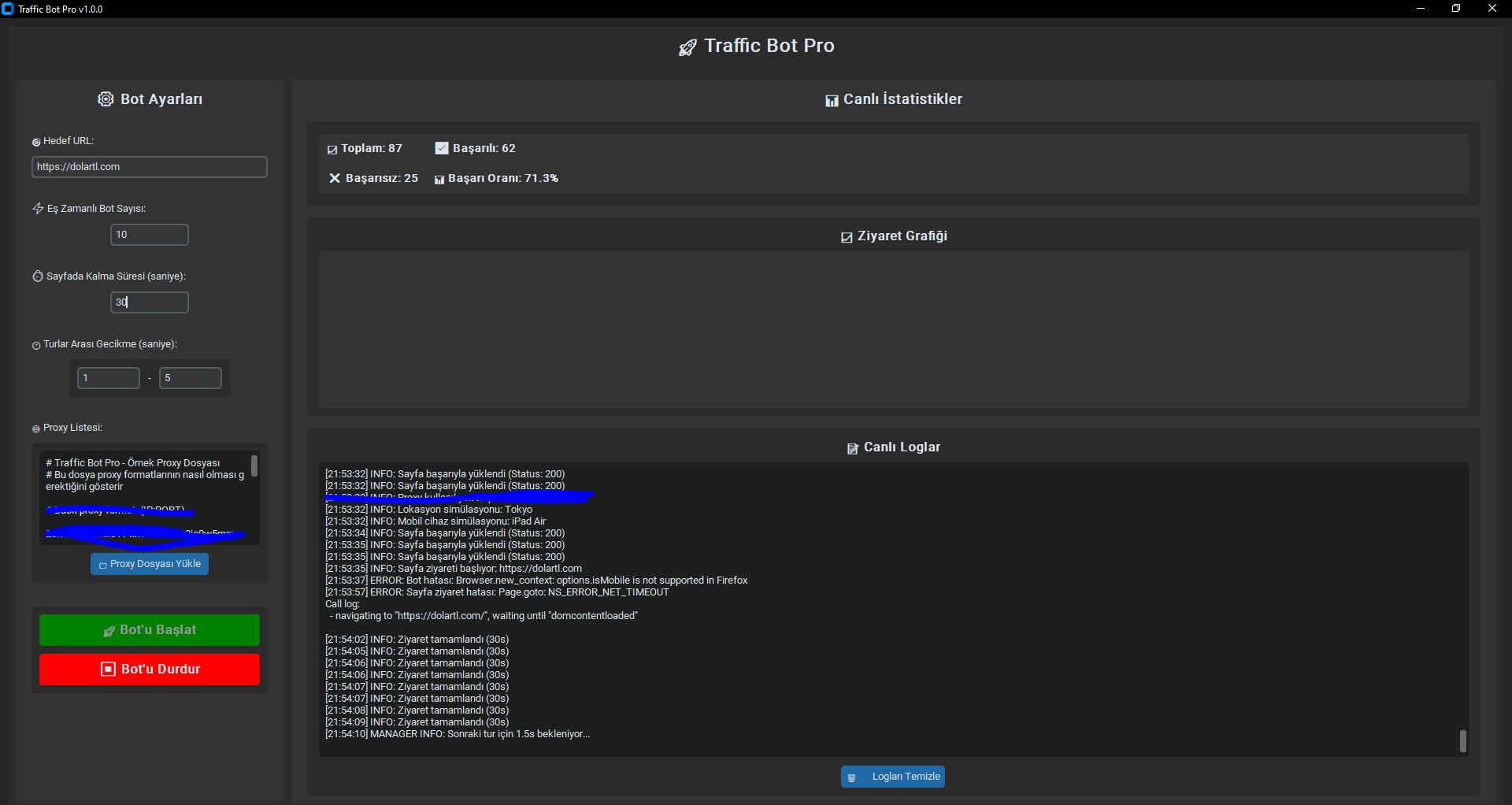This screenshot has width=1512, height=805.
Task: Minimize the Traffic Bot Pro window
Action: pos(1421,9)
